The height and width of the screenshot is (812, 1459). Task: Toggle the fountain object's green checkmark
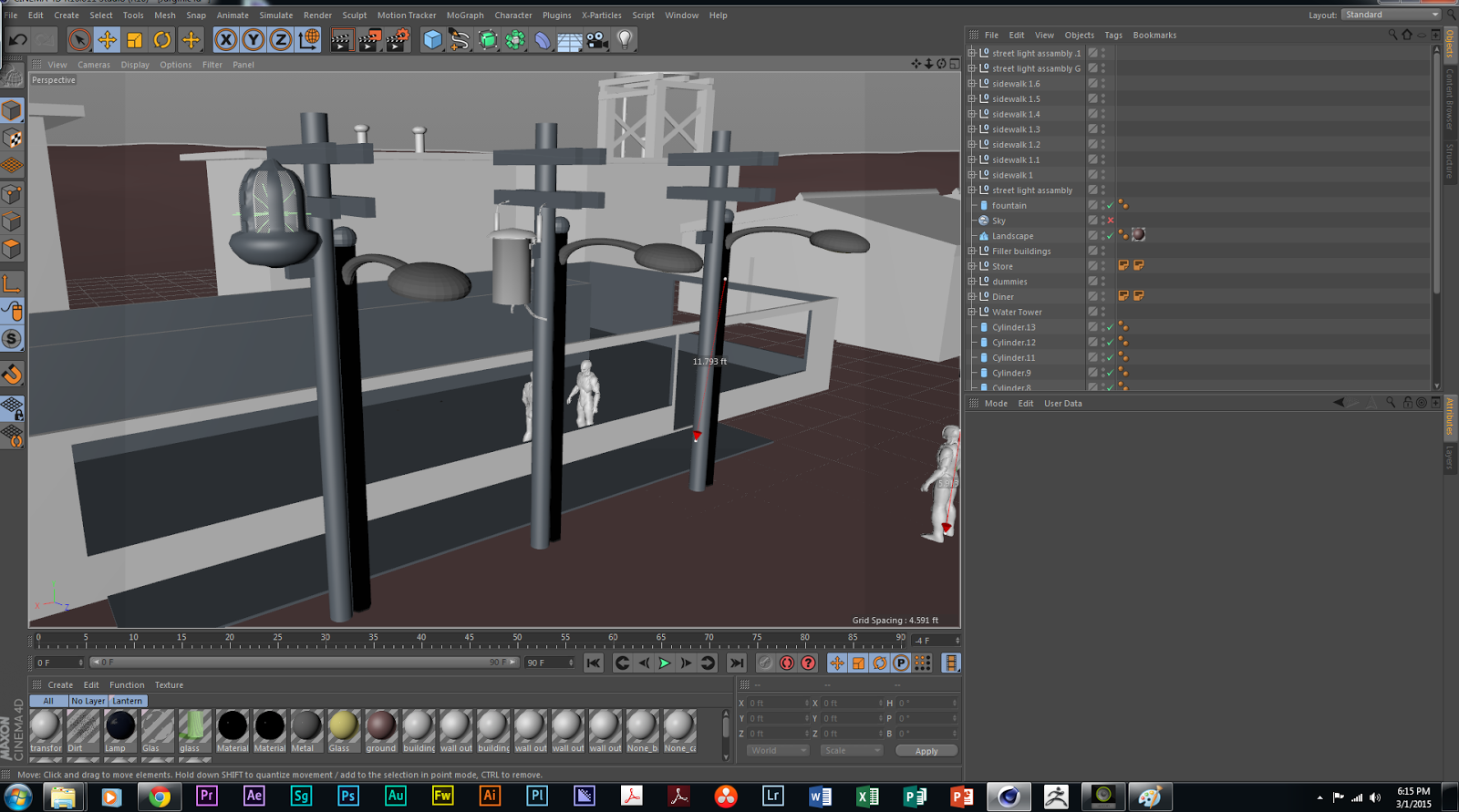pos(1110,206)
